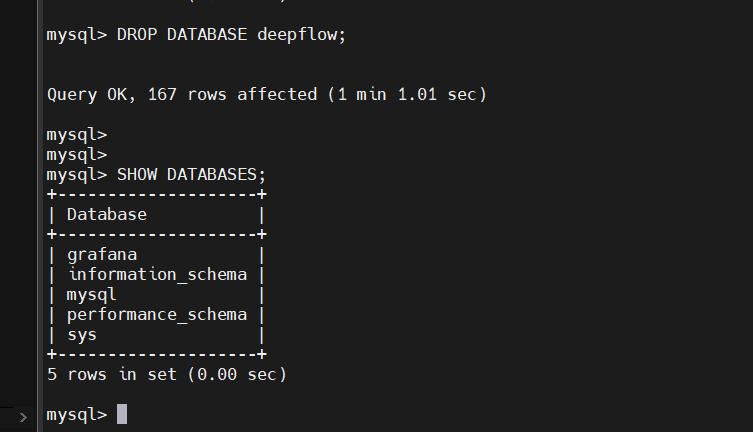Click the "(1 min 1.01 sec)" timing text
Viewport: 753px width, 432px height.
click(x=406, y=95)
